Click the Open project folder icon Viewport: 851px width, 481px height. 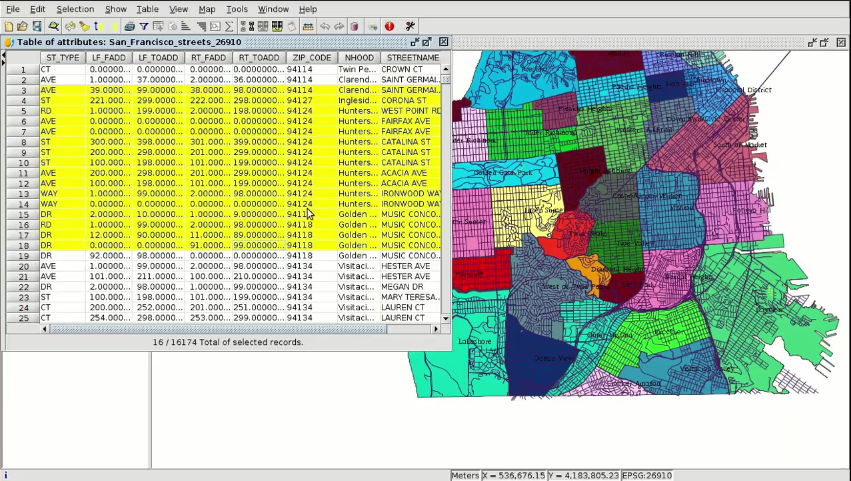tap(22, 26)
